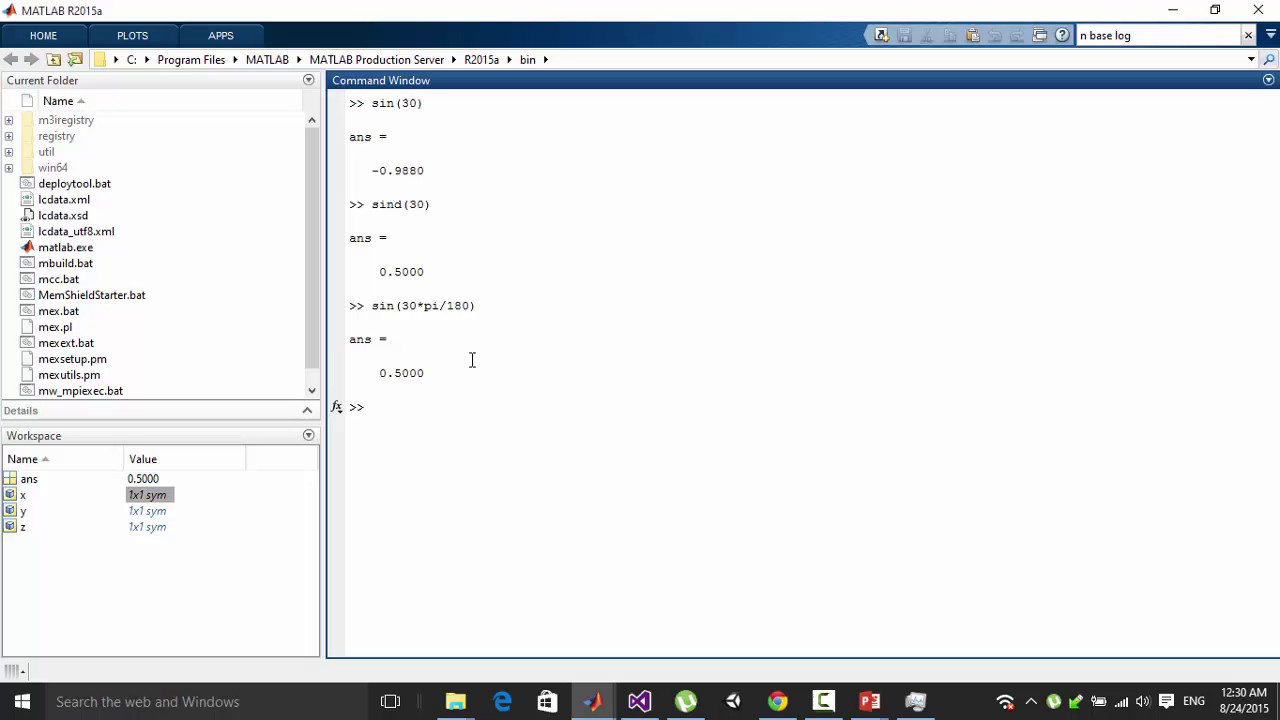Collapse the Details panel
Image resolution: width=1280 pixels, height=720 pixels.
307,411
